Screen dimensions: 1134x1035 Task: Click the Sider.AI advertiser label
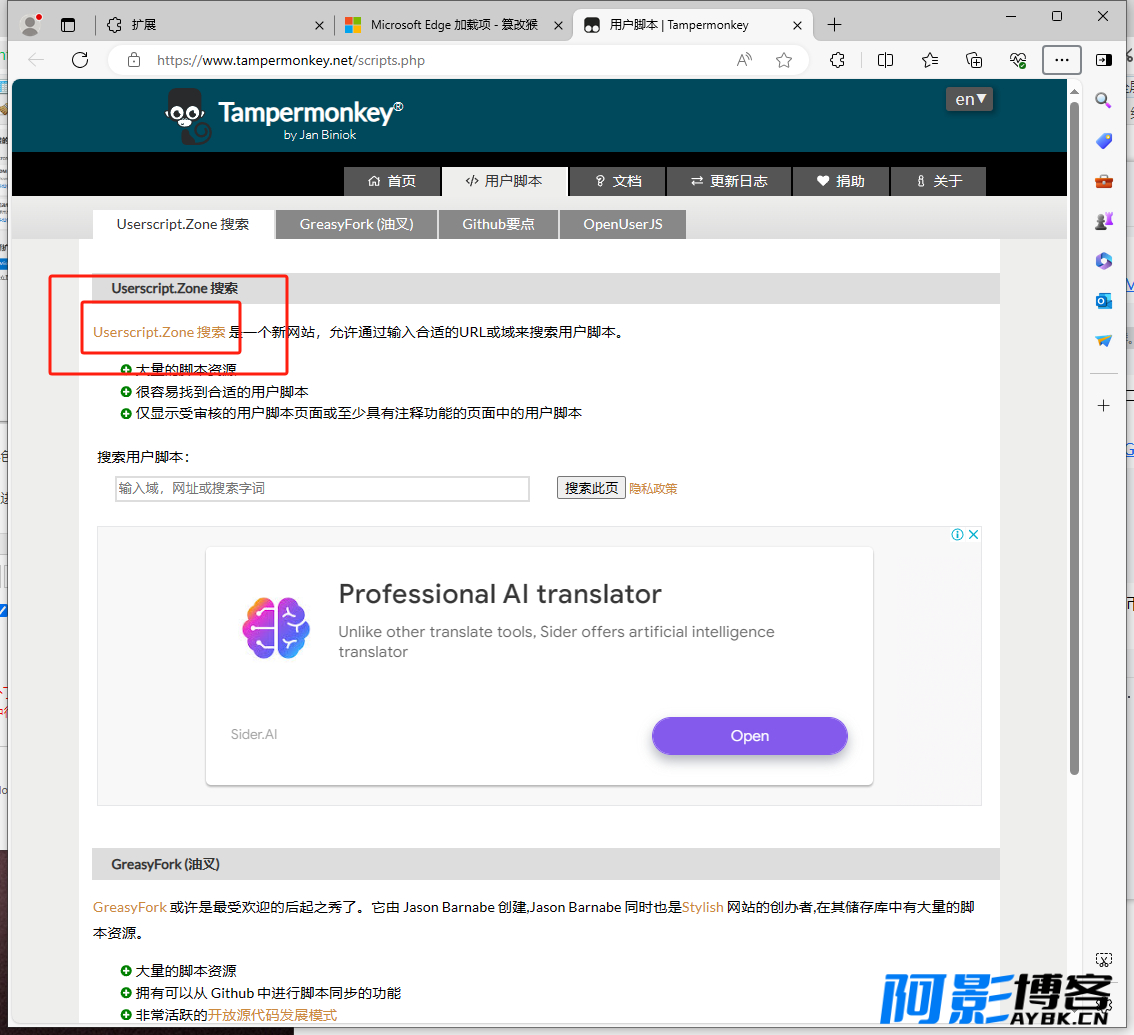[254, 734]
